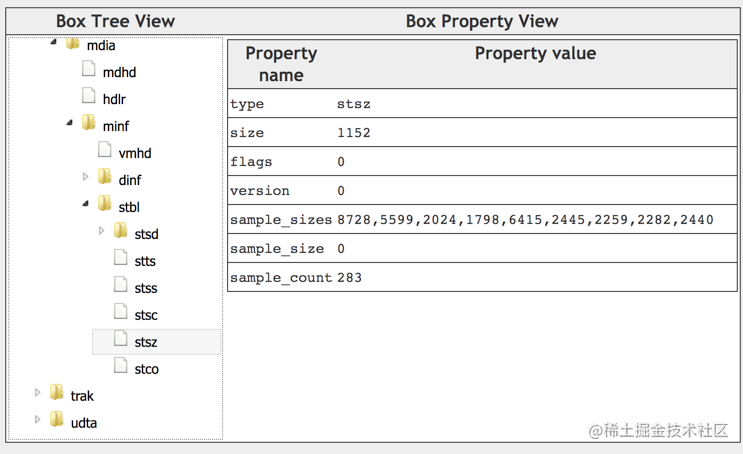Select the mdia box label
The width and height of the screenshot is (743, 454).
point(101,46)
